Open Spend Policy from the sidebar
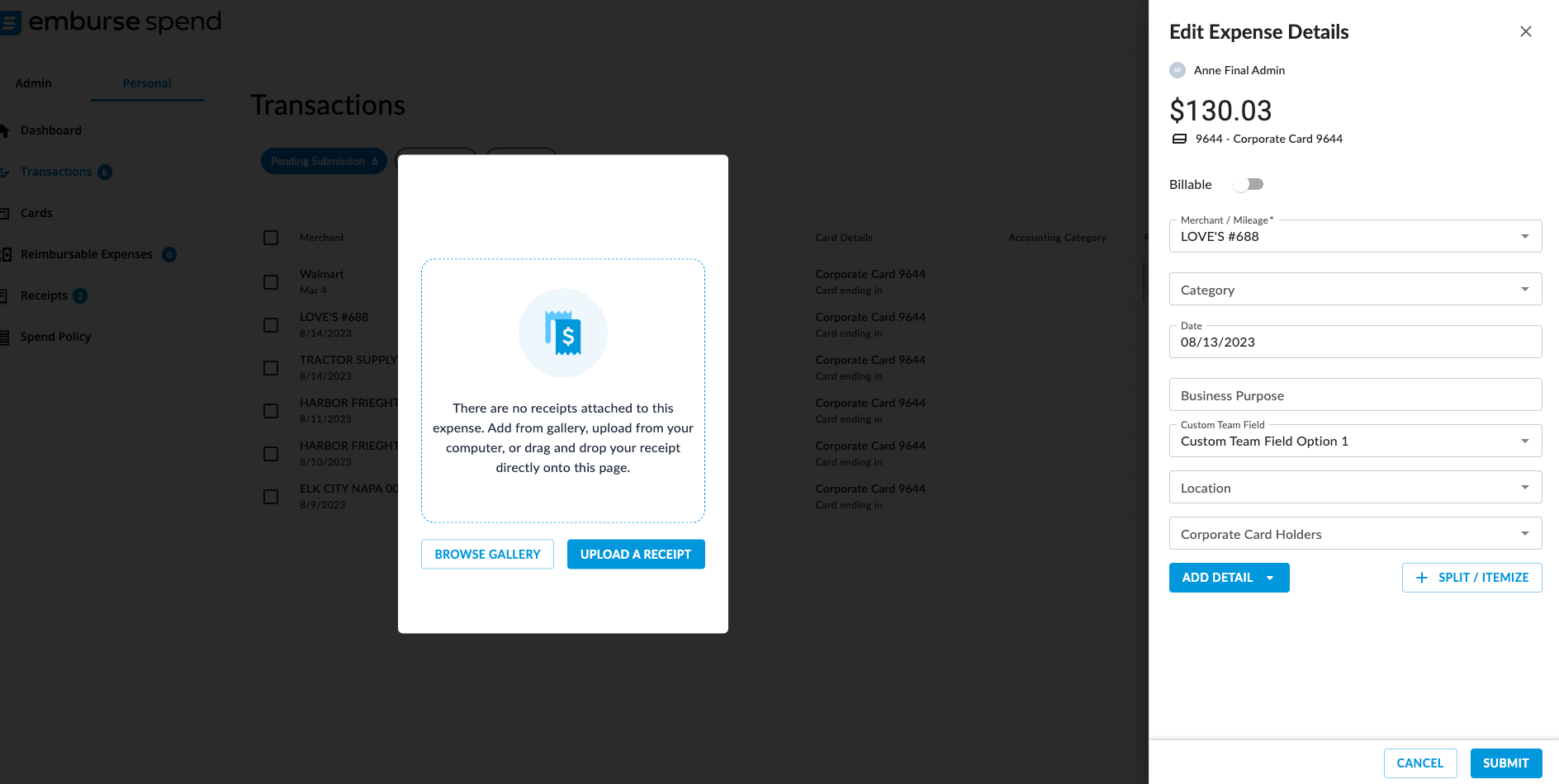 click(55, 337)
